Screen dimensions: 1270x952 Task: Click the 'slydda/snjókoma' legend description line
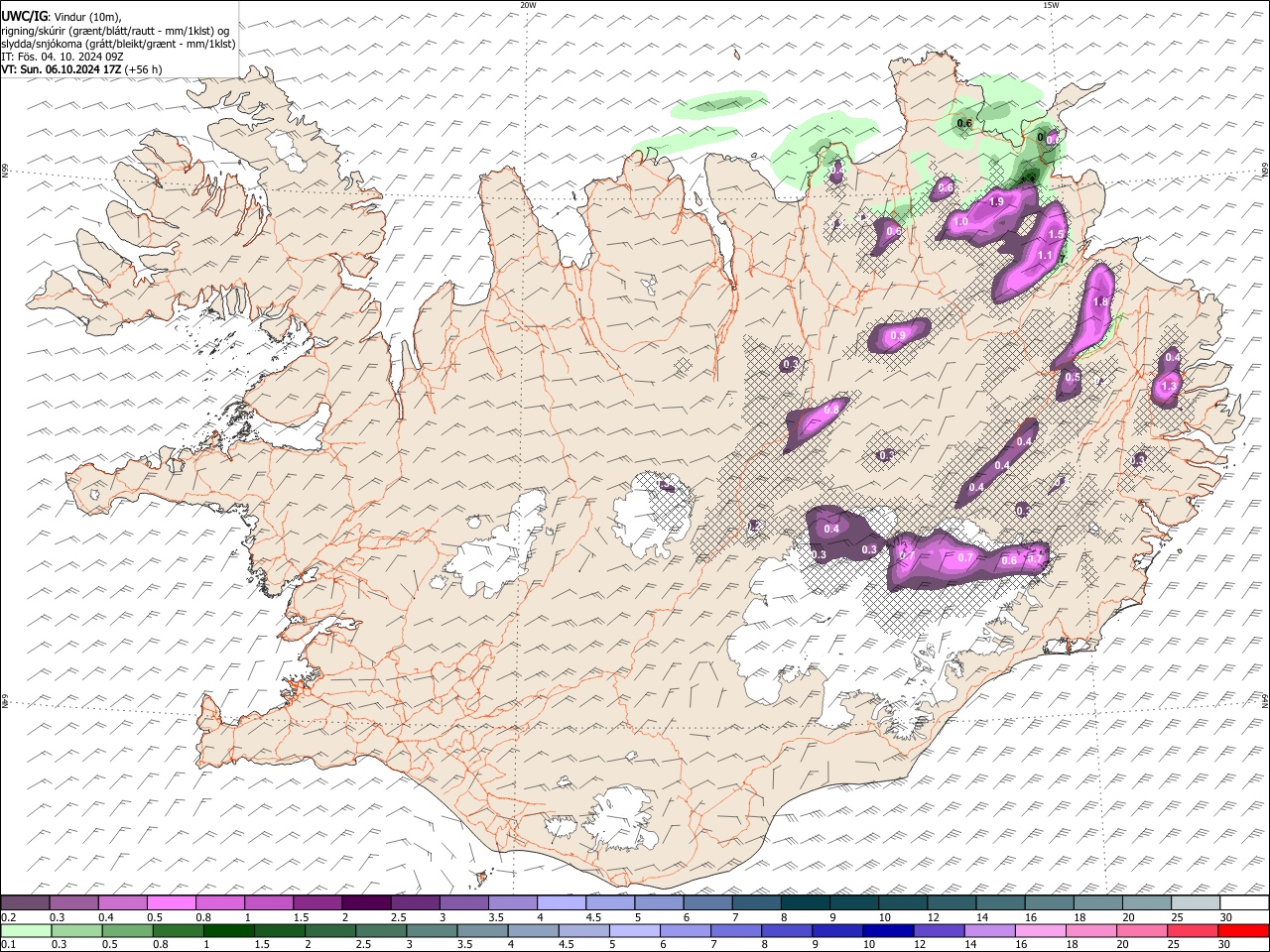tap(118, 44)
